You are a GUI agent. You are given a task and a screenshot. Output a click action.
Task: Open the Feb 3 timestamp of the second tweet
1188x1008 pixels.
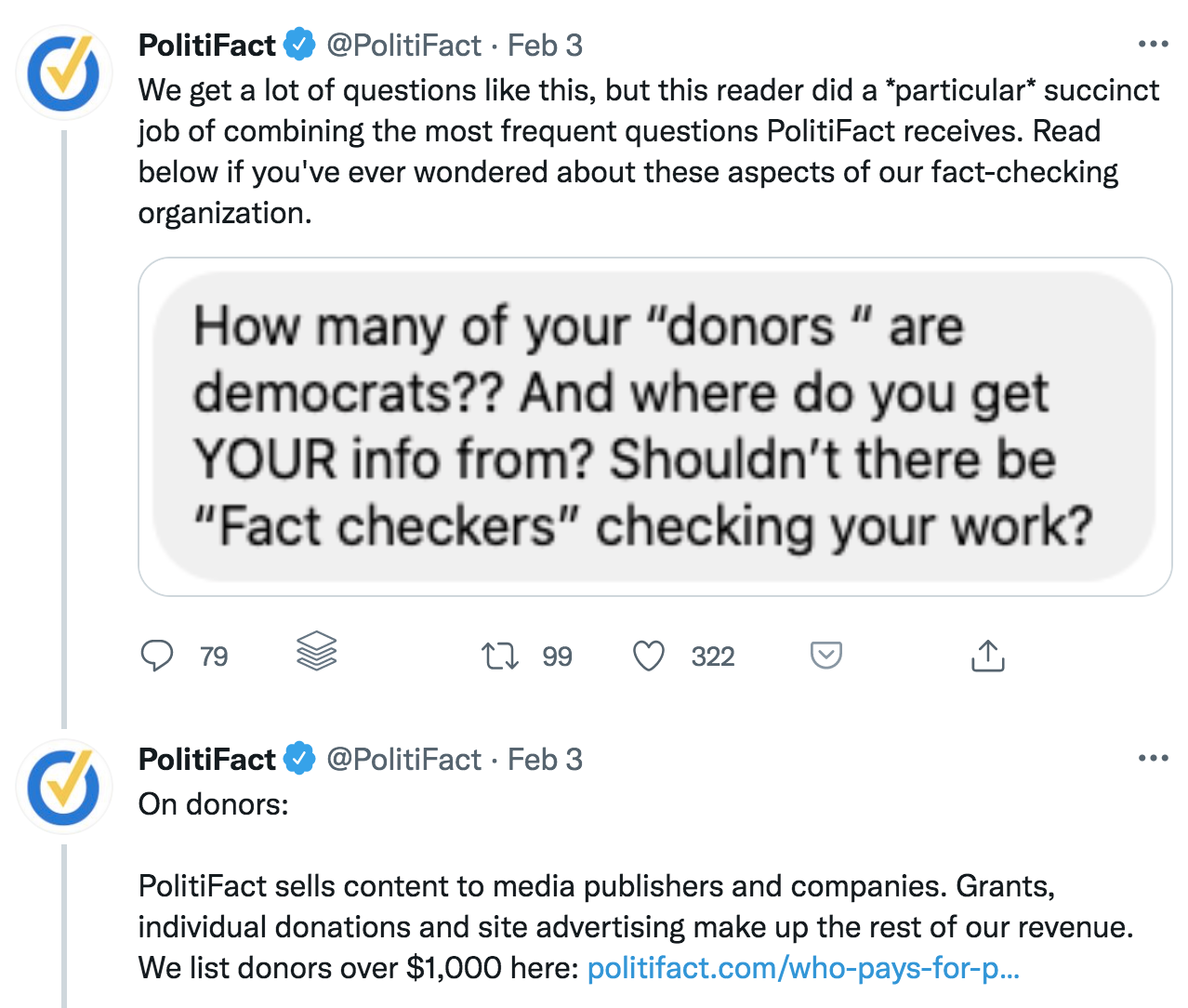545,759
